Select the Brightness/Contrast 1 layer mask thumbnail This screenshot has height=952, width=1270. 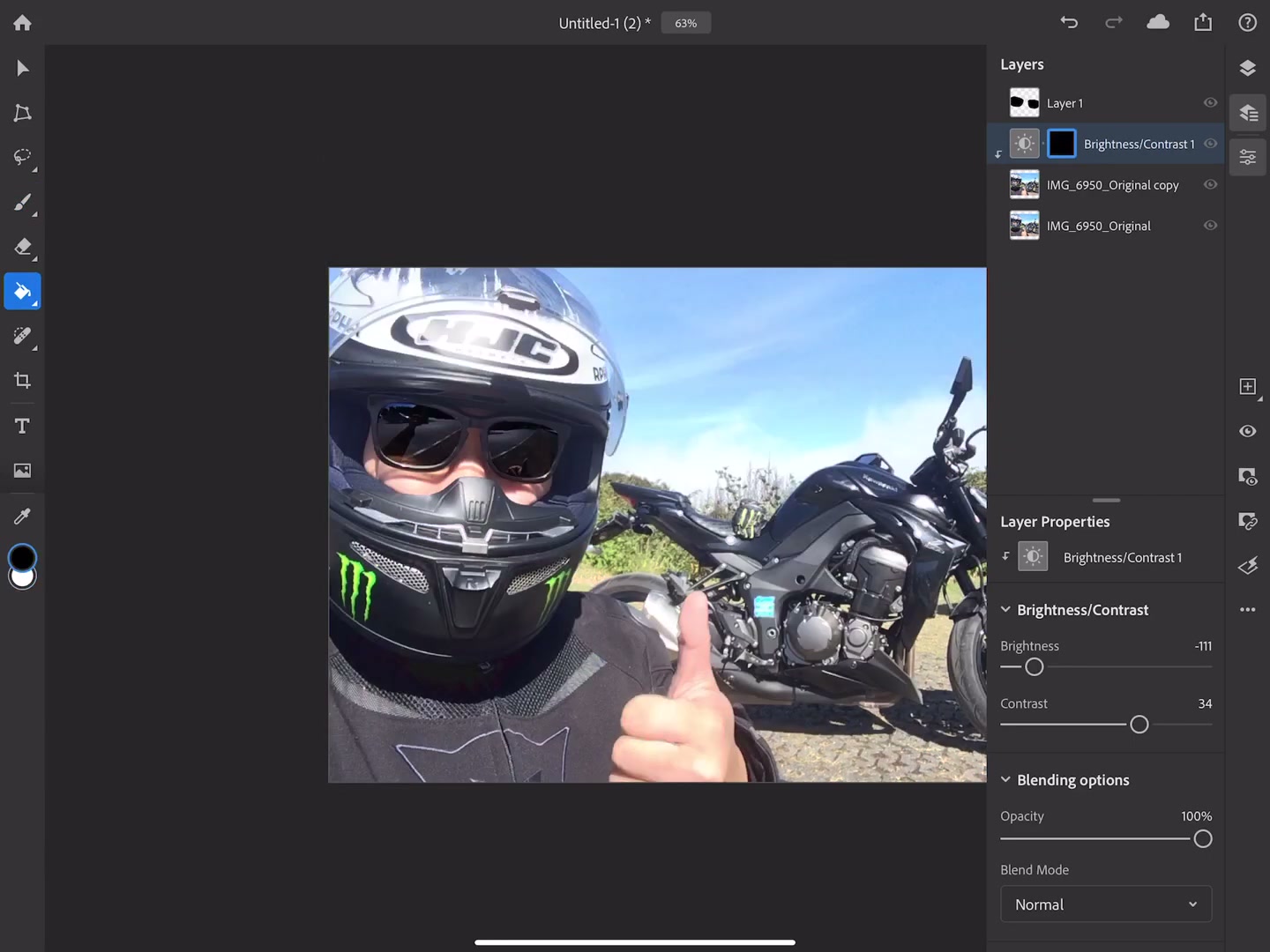(1062, 144)
